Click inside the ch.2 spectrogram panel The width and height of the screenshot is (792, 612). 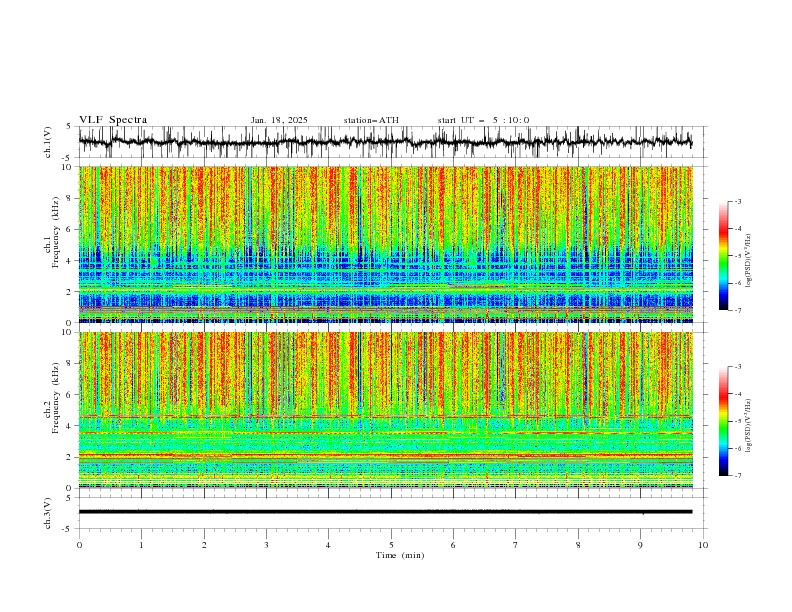385,410
